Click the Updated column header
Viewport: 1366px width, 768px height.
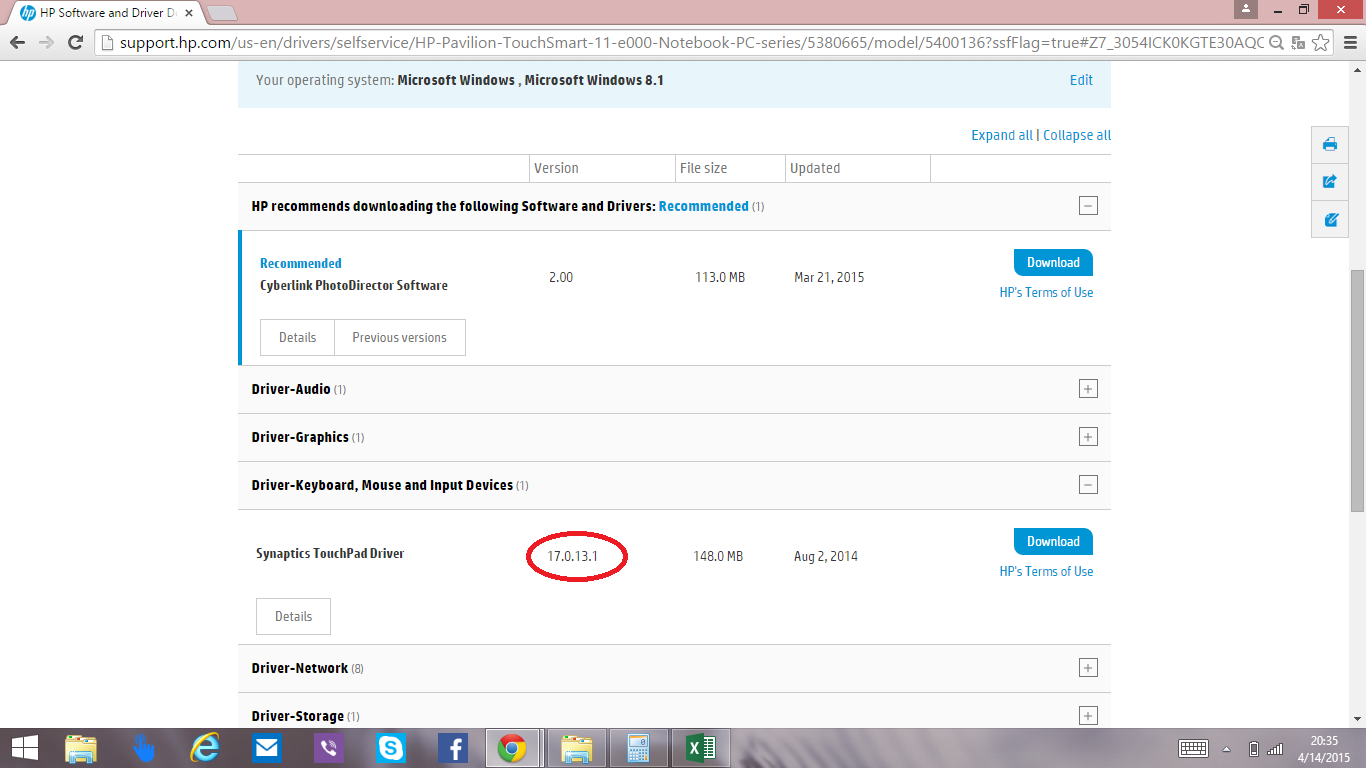pyautogui.click(x=815, y=168)
